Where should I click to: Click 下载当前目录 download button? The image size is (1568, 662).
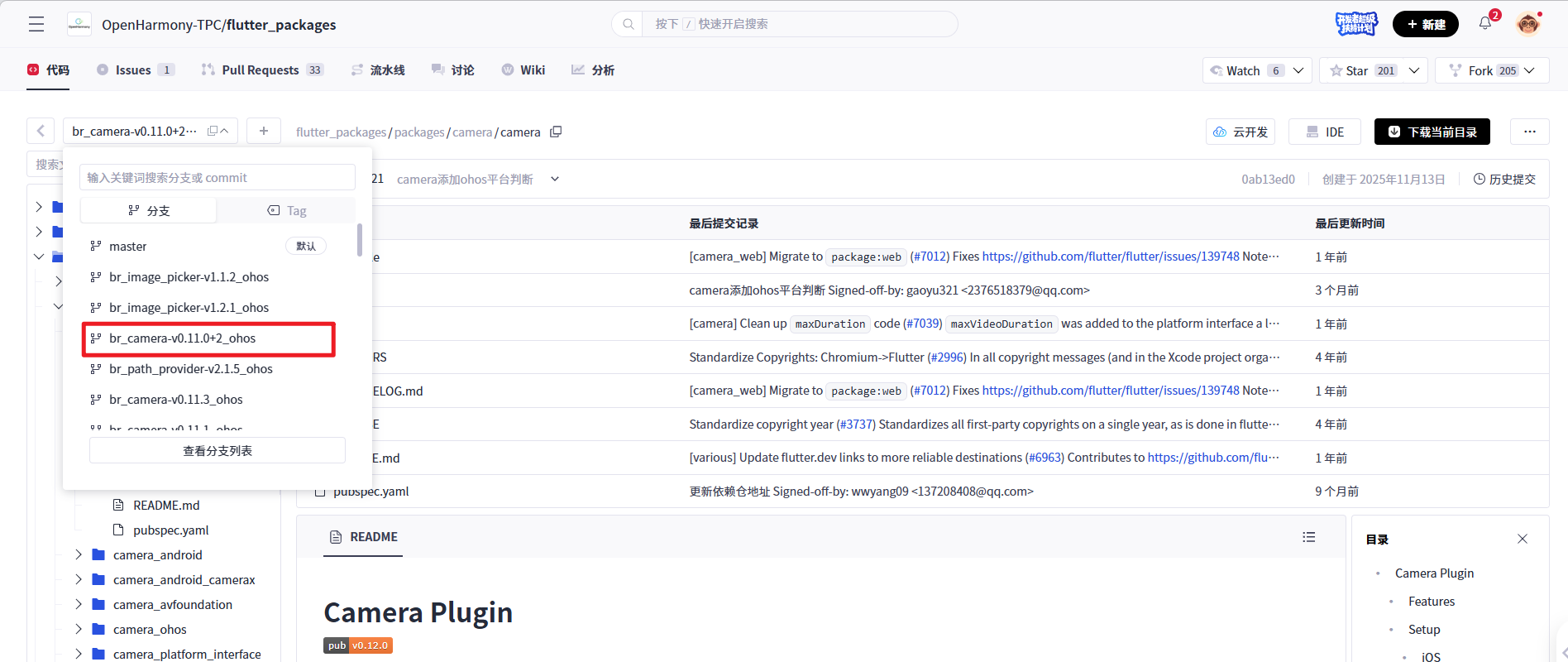tap(1432, 132)
